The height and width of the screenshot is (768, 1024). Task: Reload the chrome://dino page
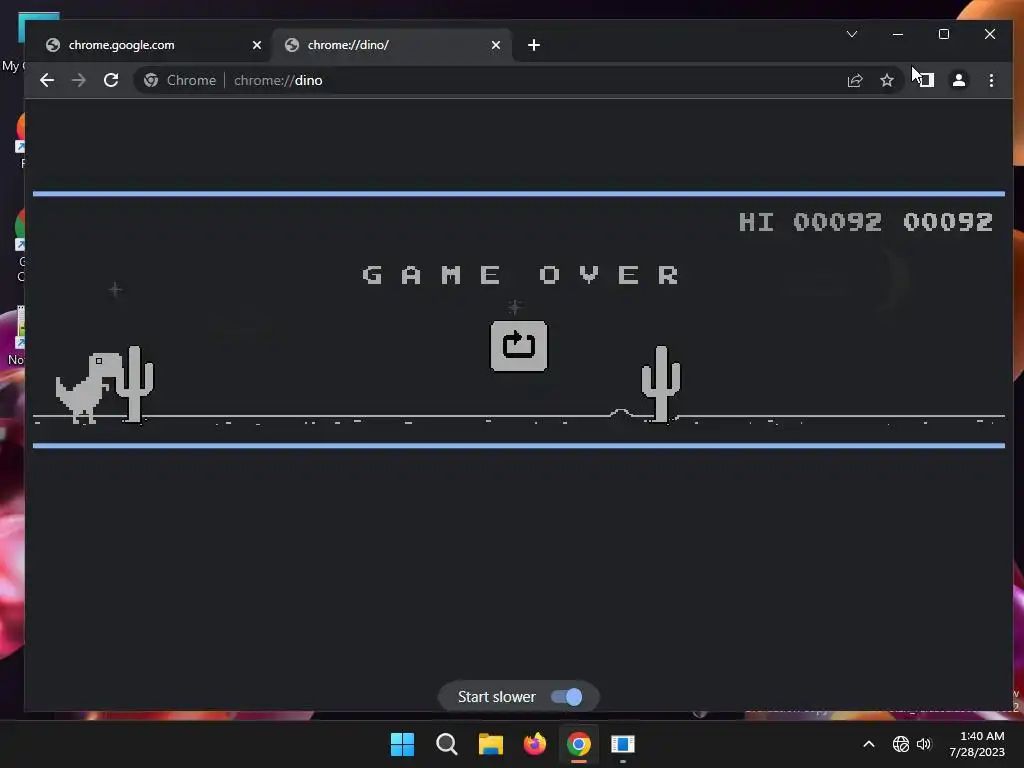[111, 80]
